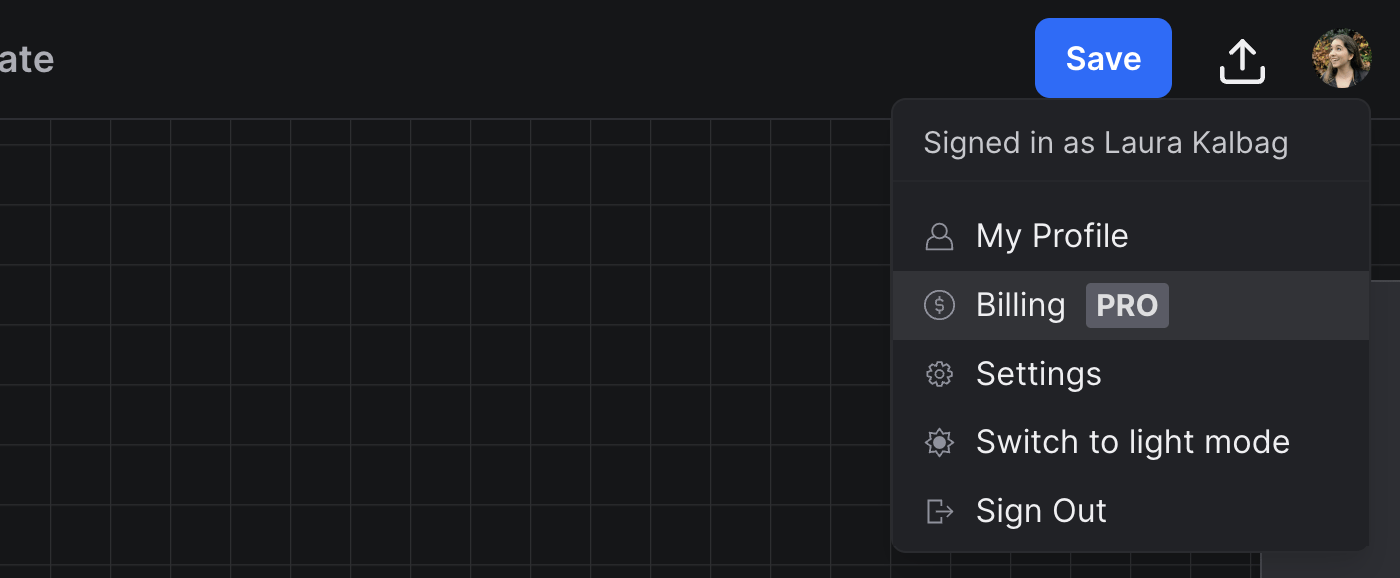Click the Signed in as Laura Kalbag header
Viewport: 1400px width, 578px height.
(1105, 143)
